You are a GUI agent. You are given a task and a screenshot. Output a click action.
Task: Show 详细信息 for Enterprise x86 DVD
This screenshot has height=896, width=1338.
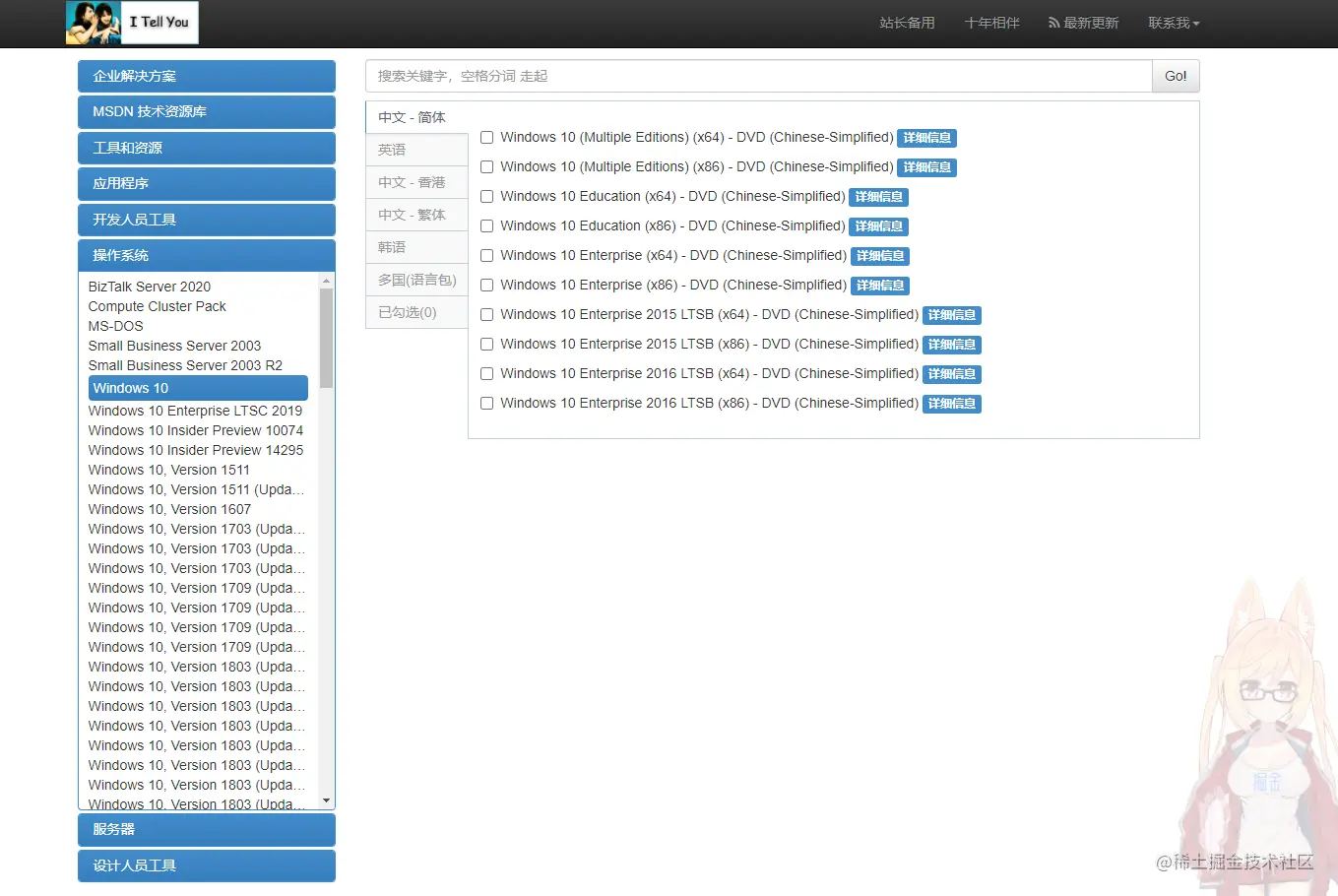pos(880,286)
